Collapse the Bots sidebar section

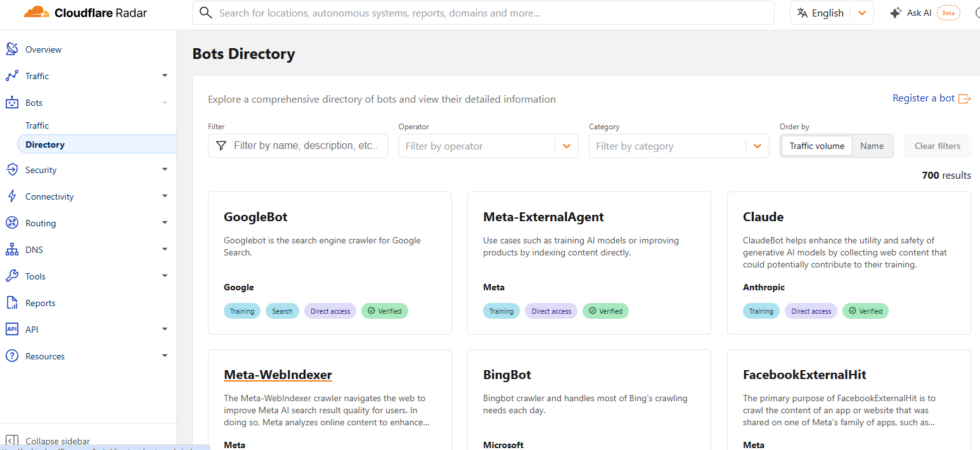(165, 102)
